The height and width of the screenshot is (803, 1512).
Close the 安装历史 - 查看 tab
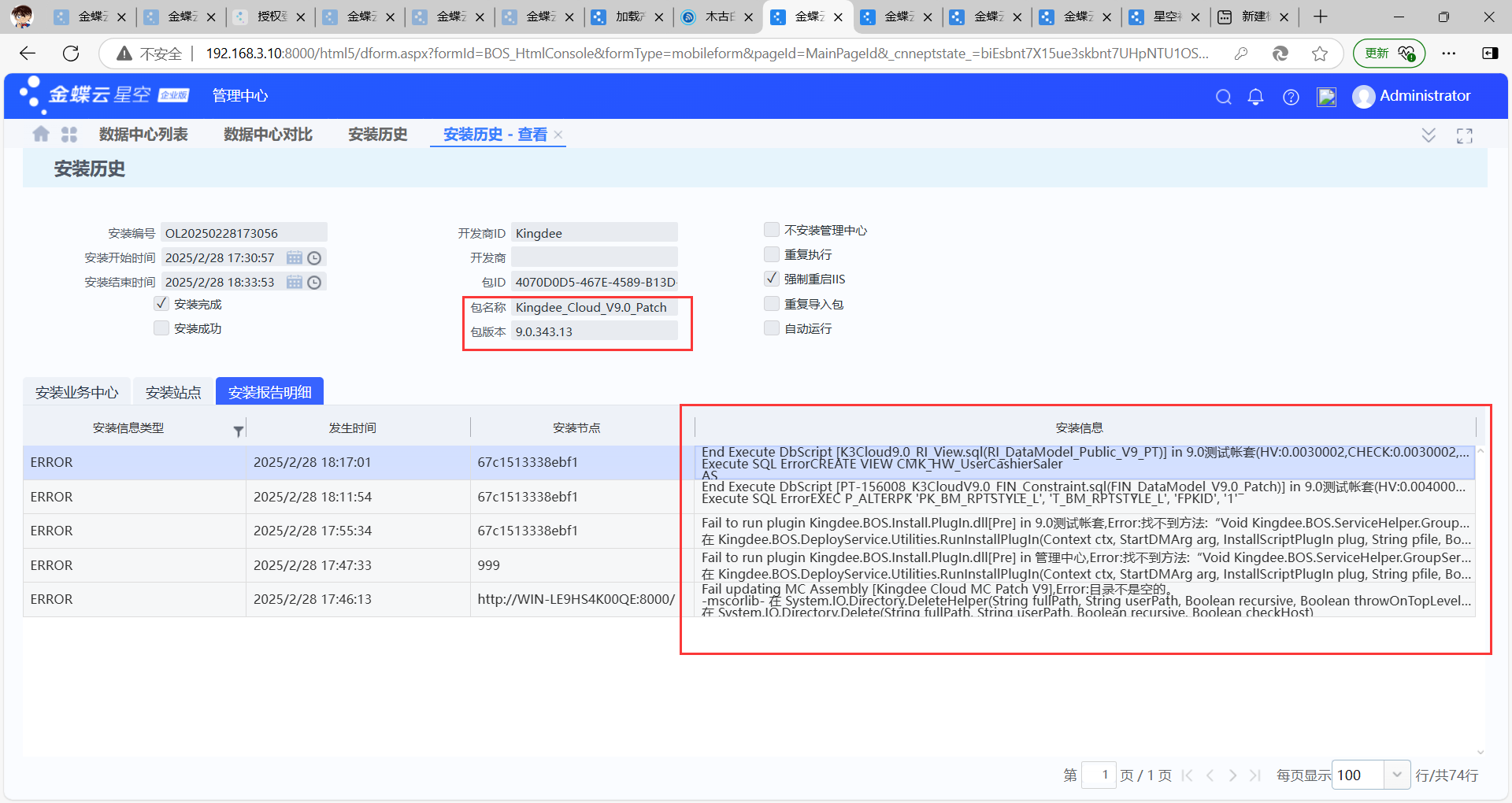tap(558, 135)
